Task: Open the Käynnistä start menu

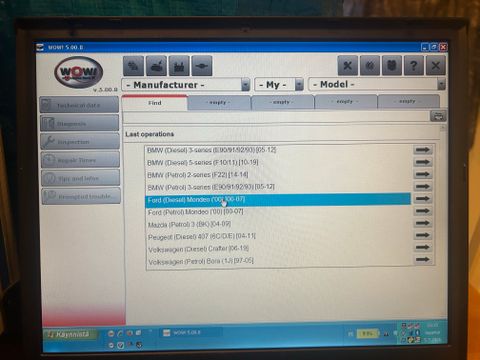Action: [x=70, y=334]
